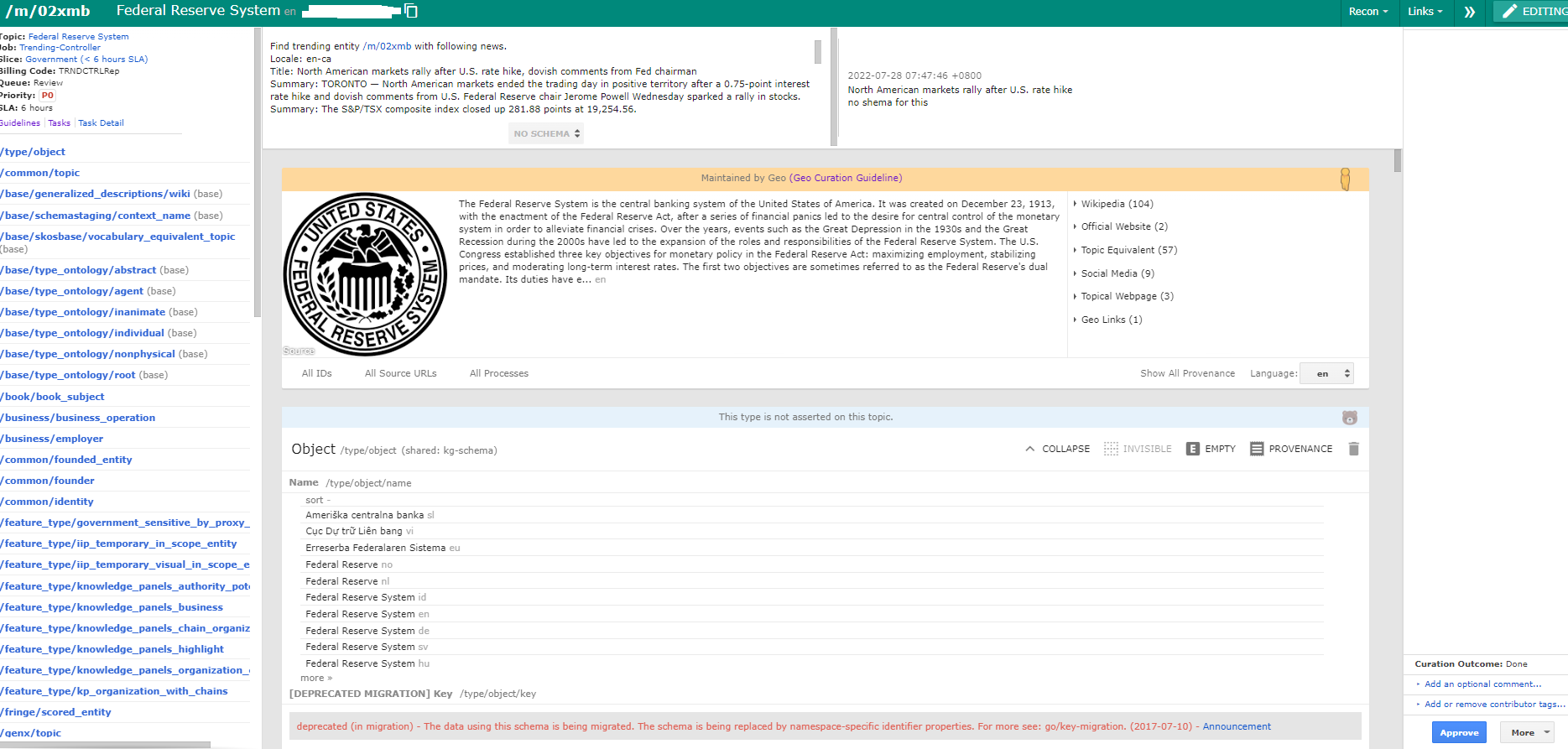Select /base/type_ontology/agent type

coord(72,291)
